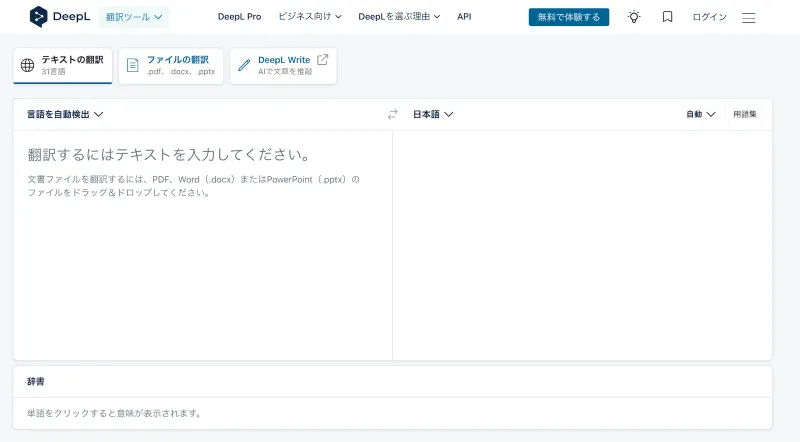Expand the DeepLを選ぶ理由 menu
800x442 pixels.
399,16
